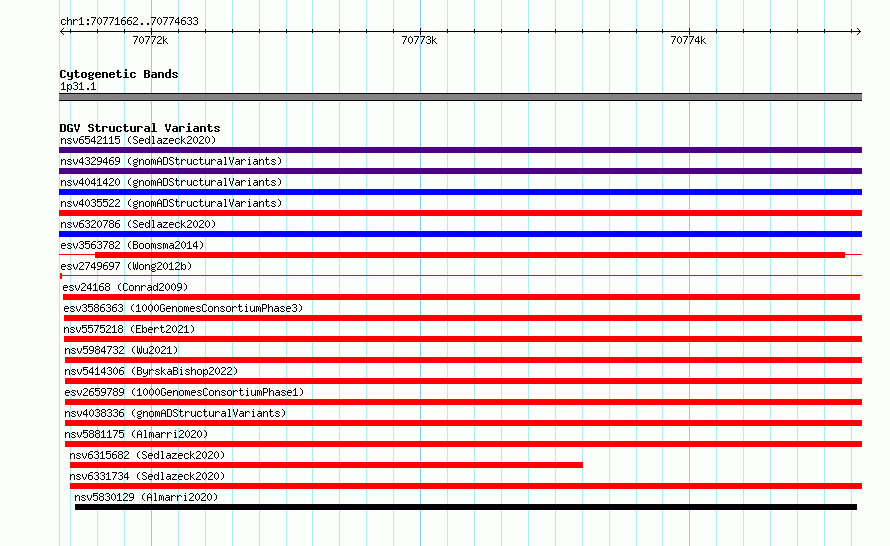Click the gray 1p31.1 cytogenetic band bar

460,97
